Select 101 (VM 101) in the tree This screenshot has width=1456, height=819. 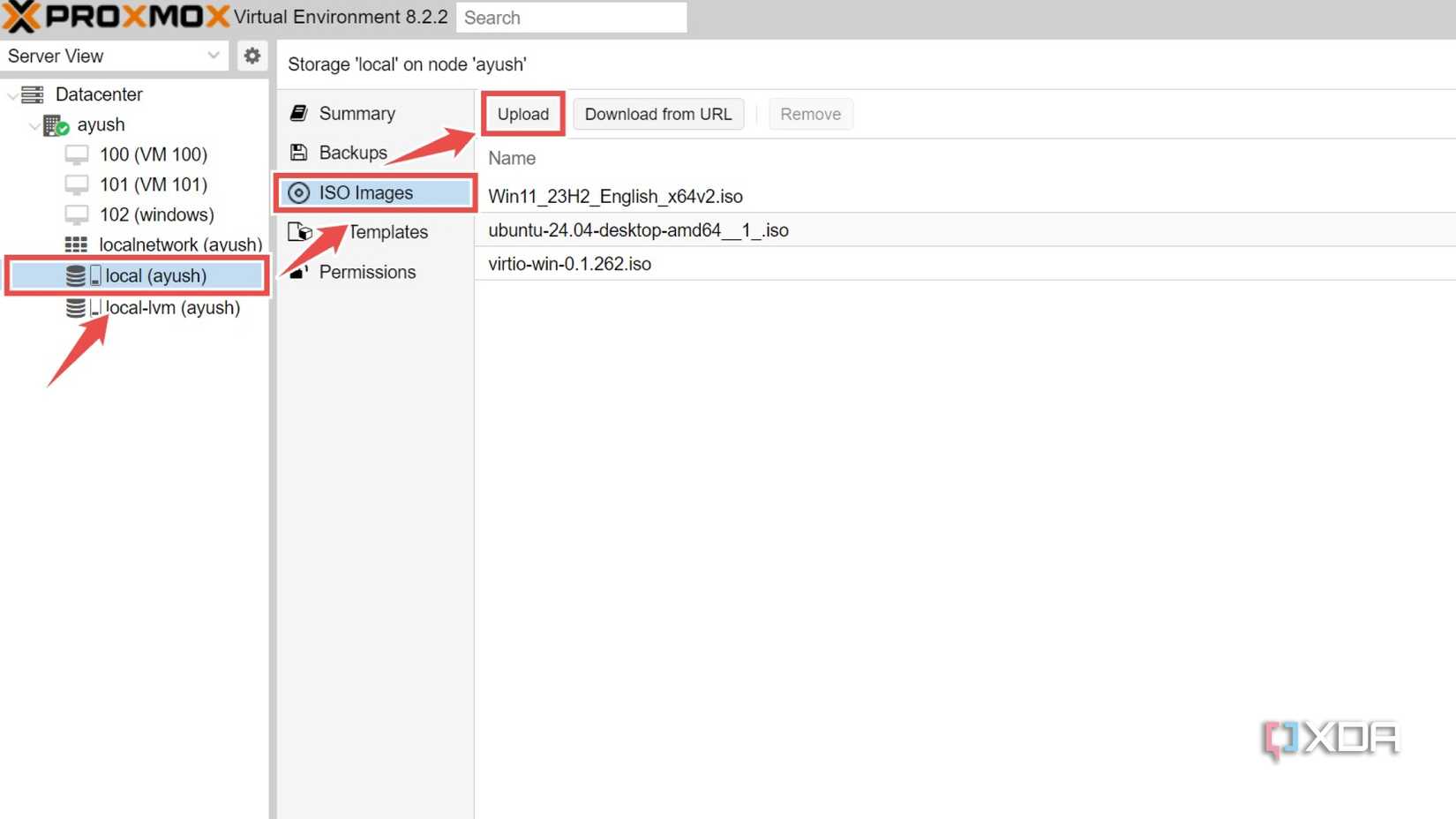pos(154,184)
